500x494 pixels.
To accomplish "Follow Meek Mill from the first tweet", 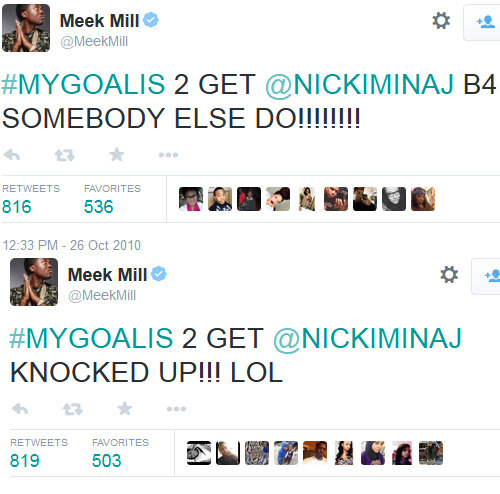I will point(482,23).
